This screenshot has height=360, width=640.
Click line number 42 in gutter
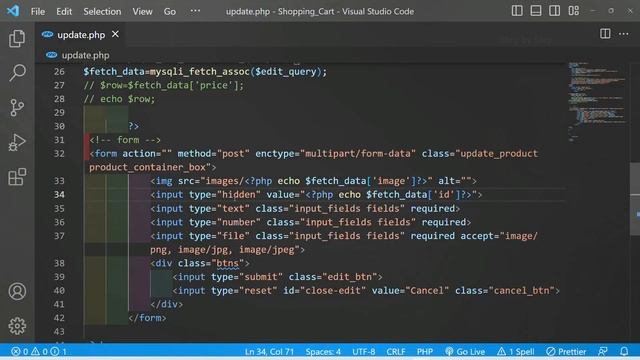(x=59, y=318)
